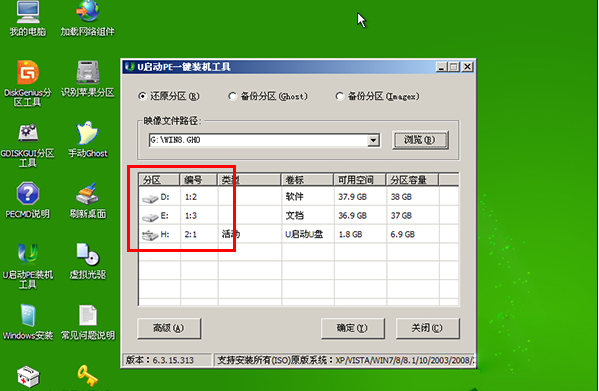This screenshot has height=391, width=599.
Task: Open the My Computer desktop icon
Action: [28, 18]
